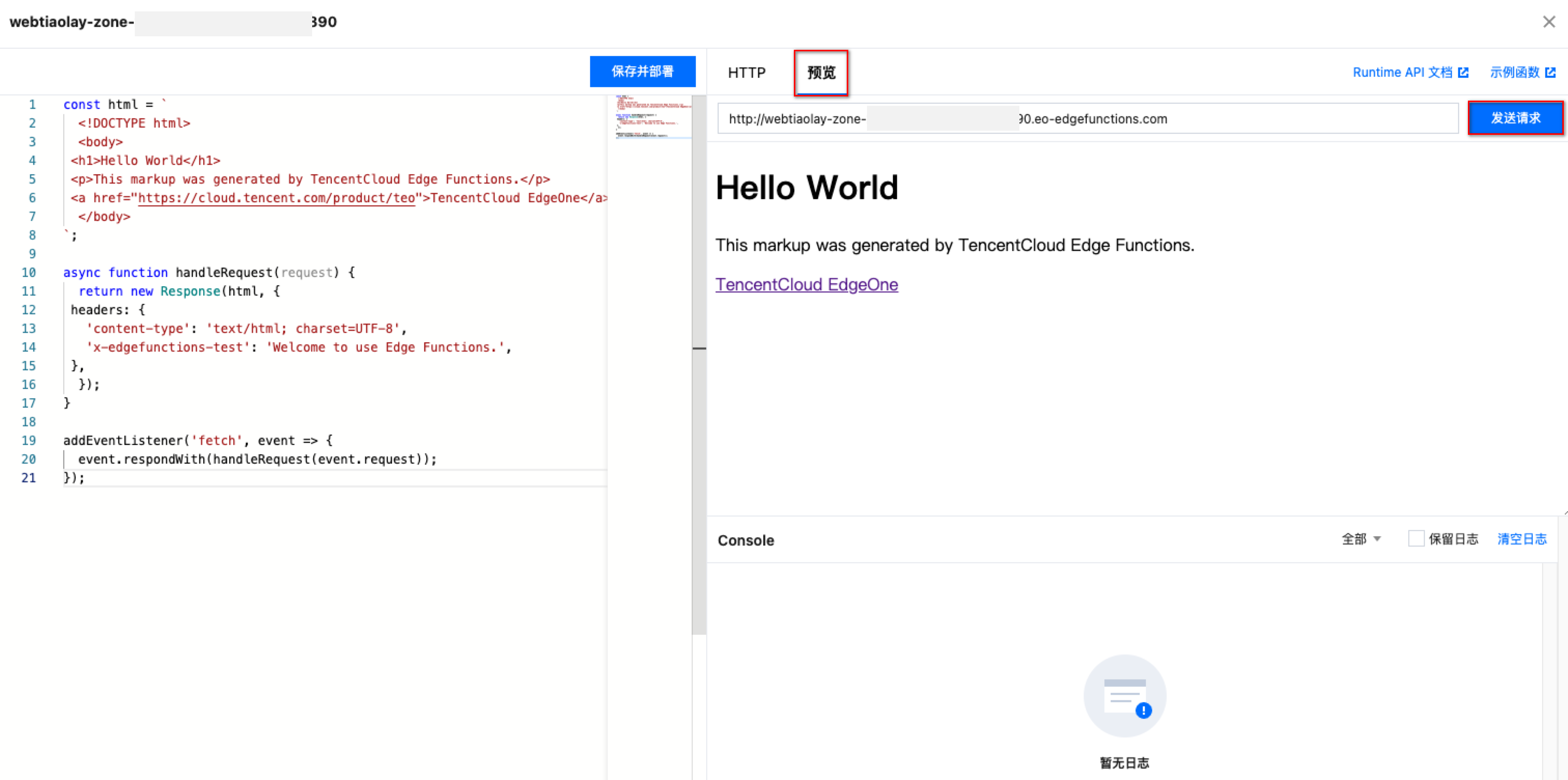Screen dimensions: 1568x780
Task: Expand the 全部 log level dropdown
Action: point(1361,539)
